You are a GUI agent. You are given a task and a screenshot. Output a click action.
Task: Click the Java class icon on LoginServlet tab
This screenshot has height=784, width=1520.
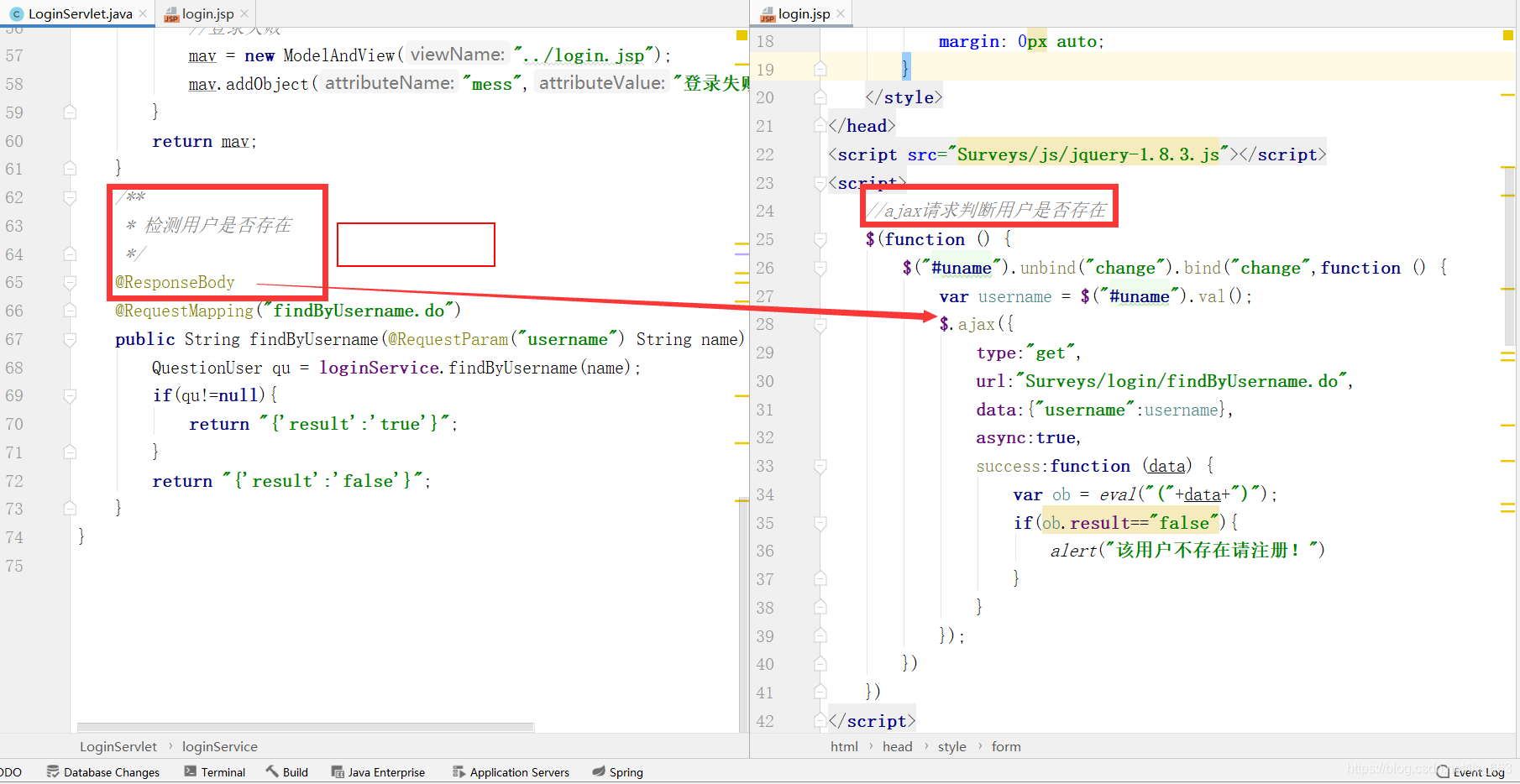click(17, 14)
